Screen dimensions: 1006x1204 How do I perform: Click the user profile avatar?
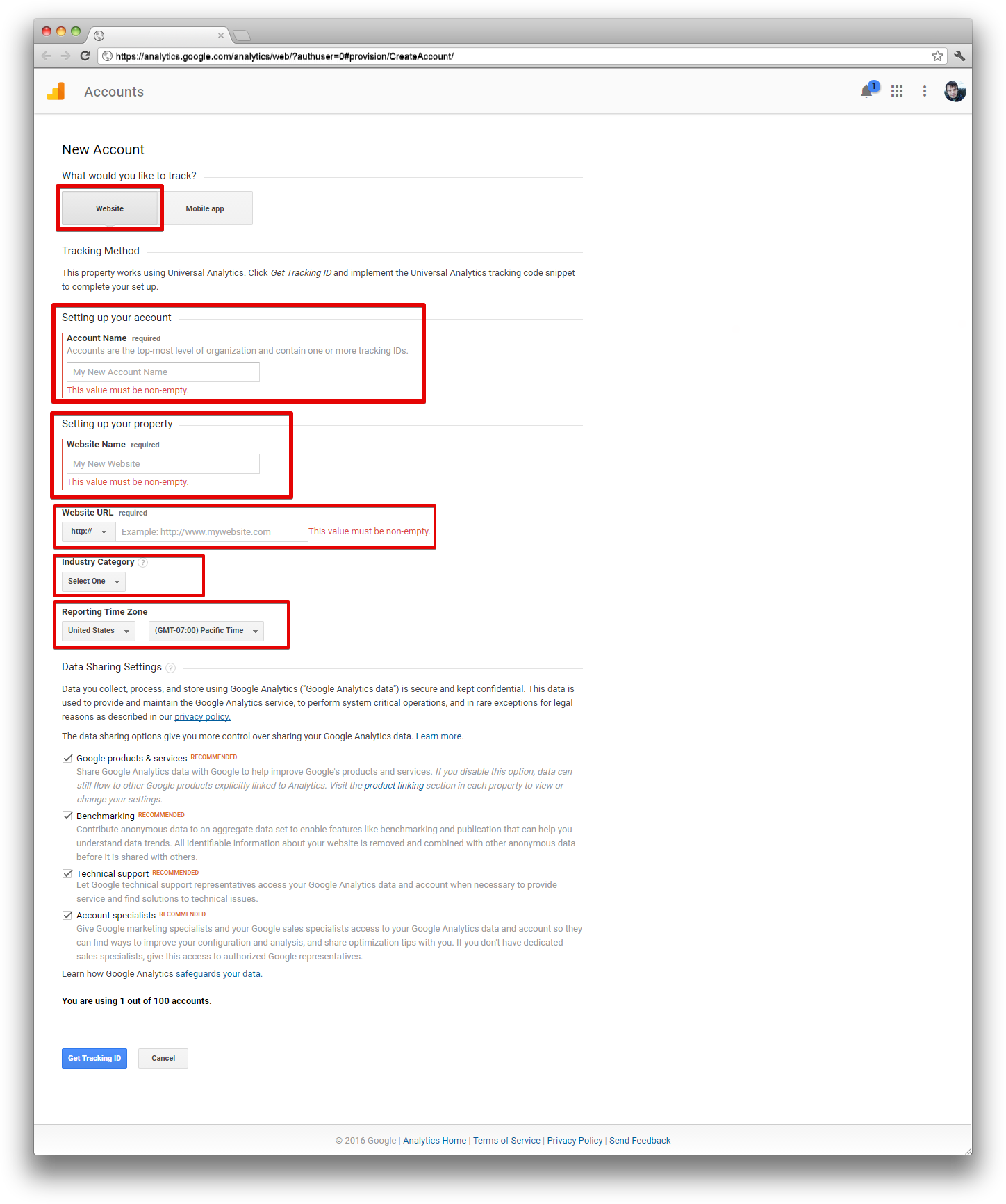(x=955, y=91)
